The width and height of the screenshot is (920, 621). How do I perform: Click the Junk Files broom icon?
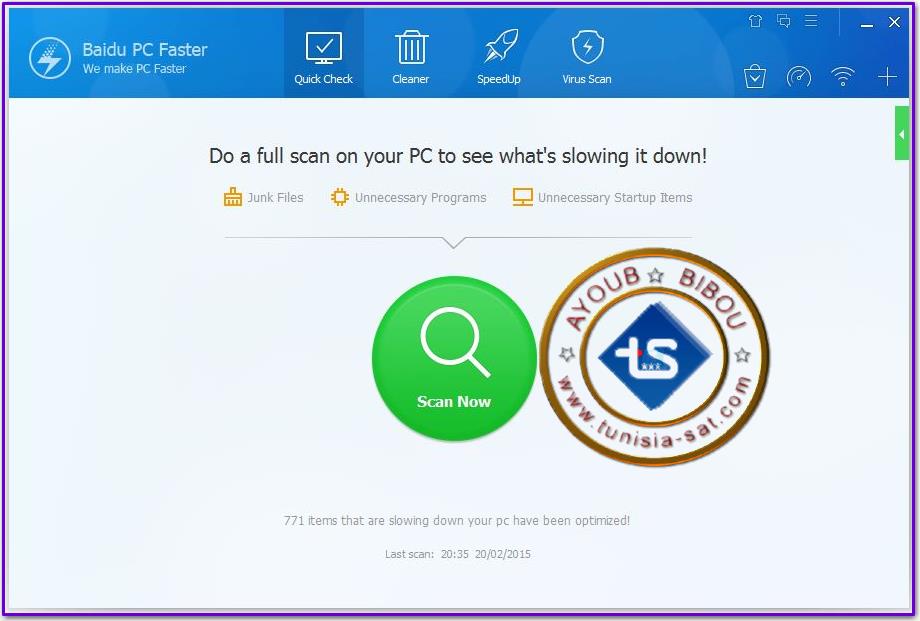click(233, 197)
